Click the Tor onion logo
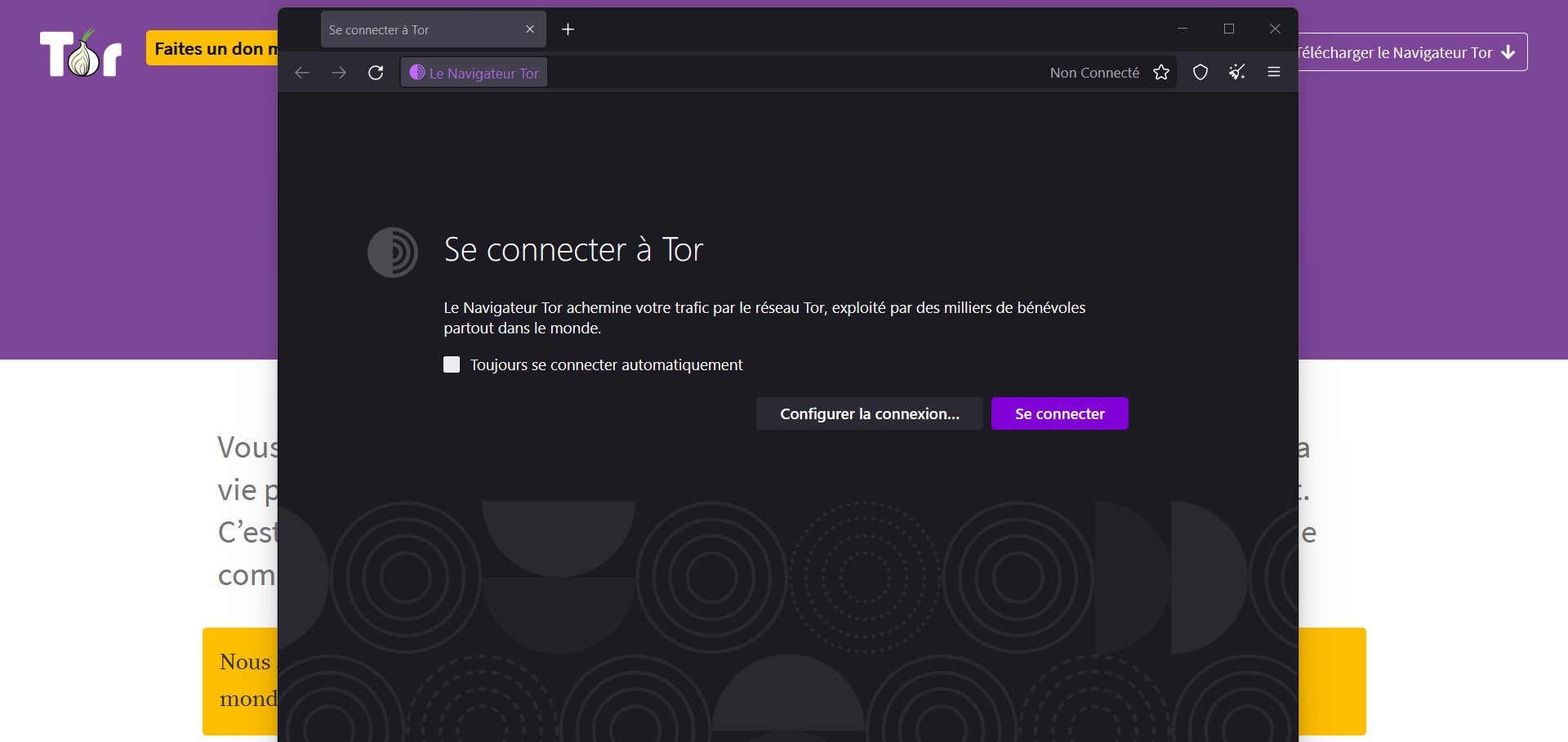The height and width of the screenshot is (742, 1568). pyautogui.click(x=81, y=54)
